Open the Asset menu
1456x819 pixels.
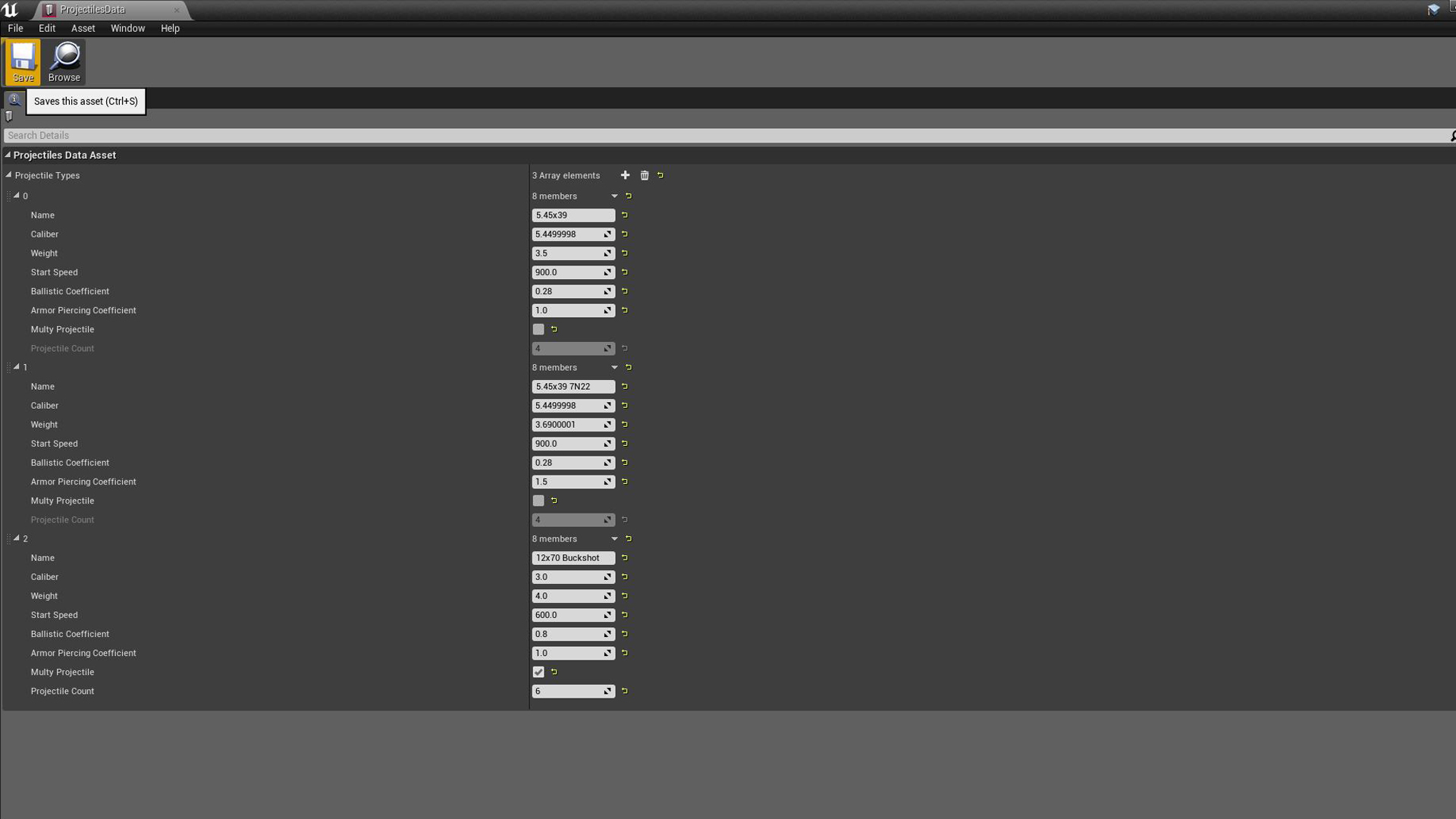click(x=83, y=28)
